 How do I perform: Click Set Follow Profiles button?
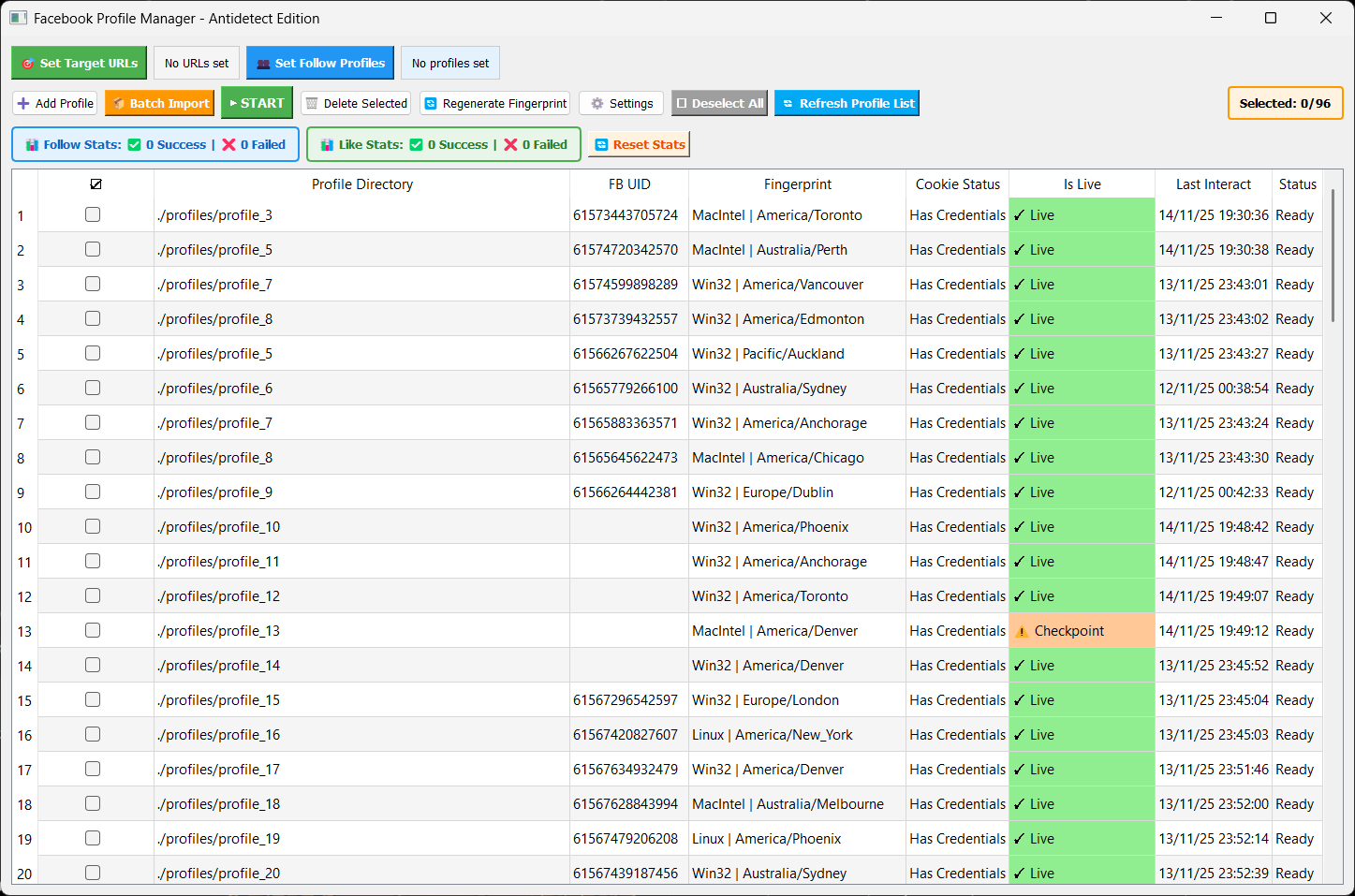click(320, 63)
